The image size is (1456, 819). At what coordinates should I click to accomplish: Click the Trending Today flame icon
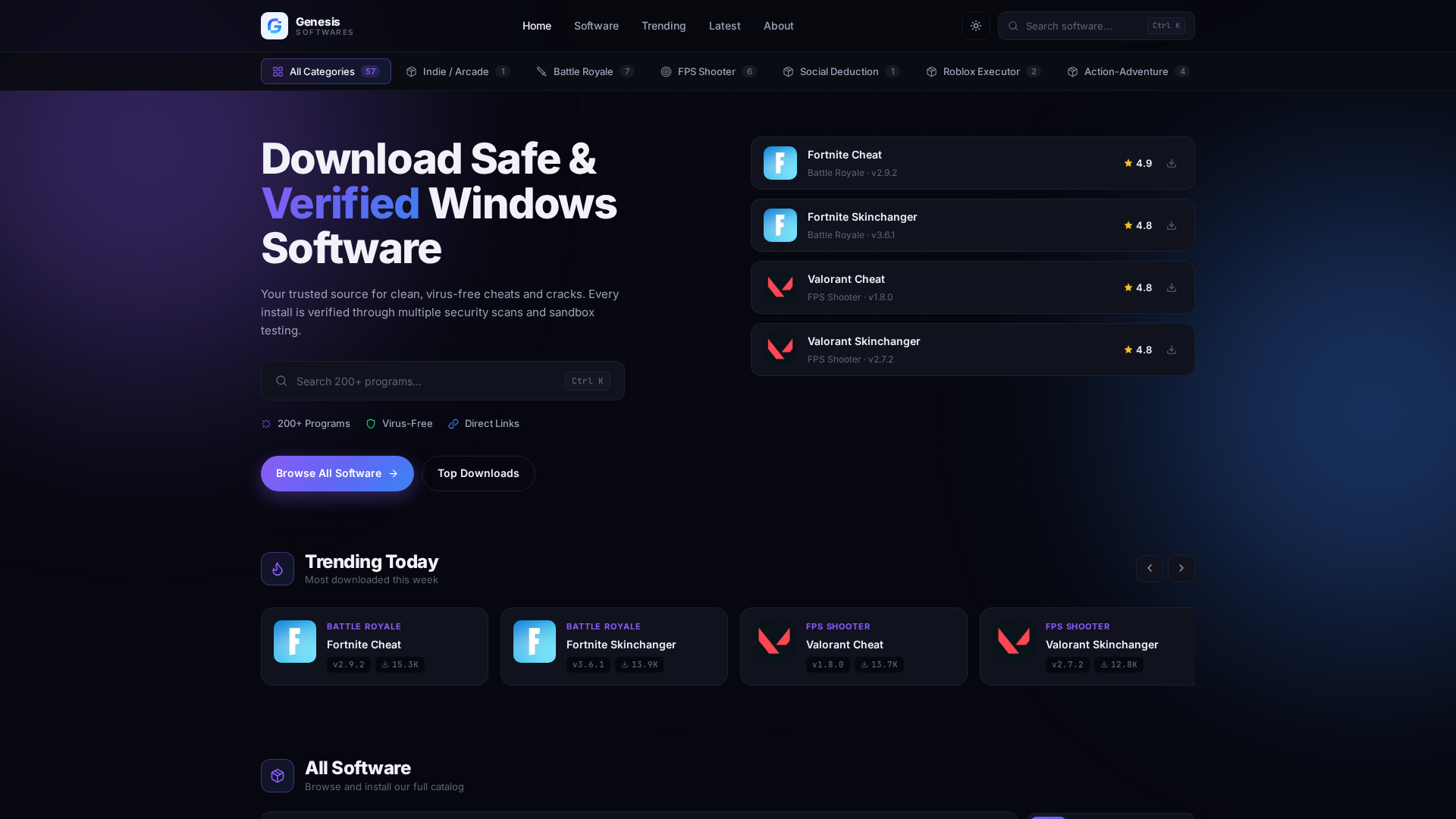[x=278, y=569]
